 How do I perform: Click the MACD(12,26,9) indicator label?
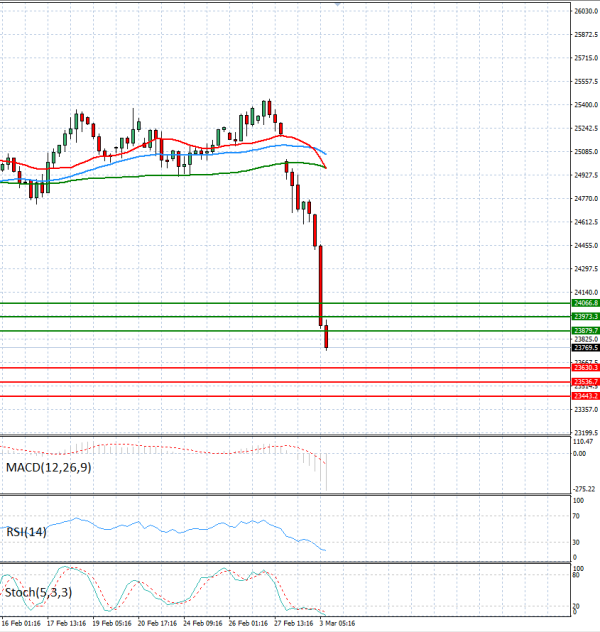[46, 468]
